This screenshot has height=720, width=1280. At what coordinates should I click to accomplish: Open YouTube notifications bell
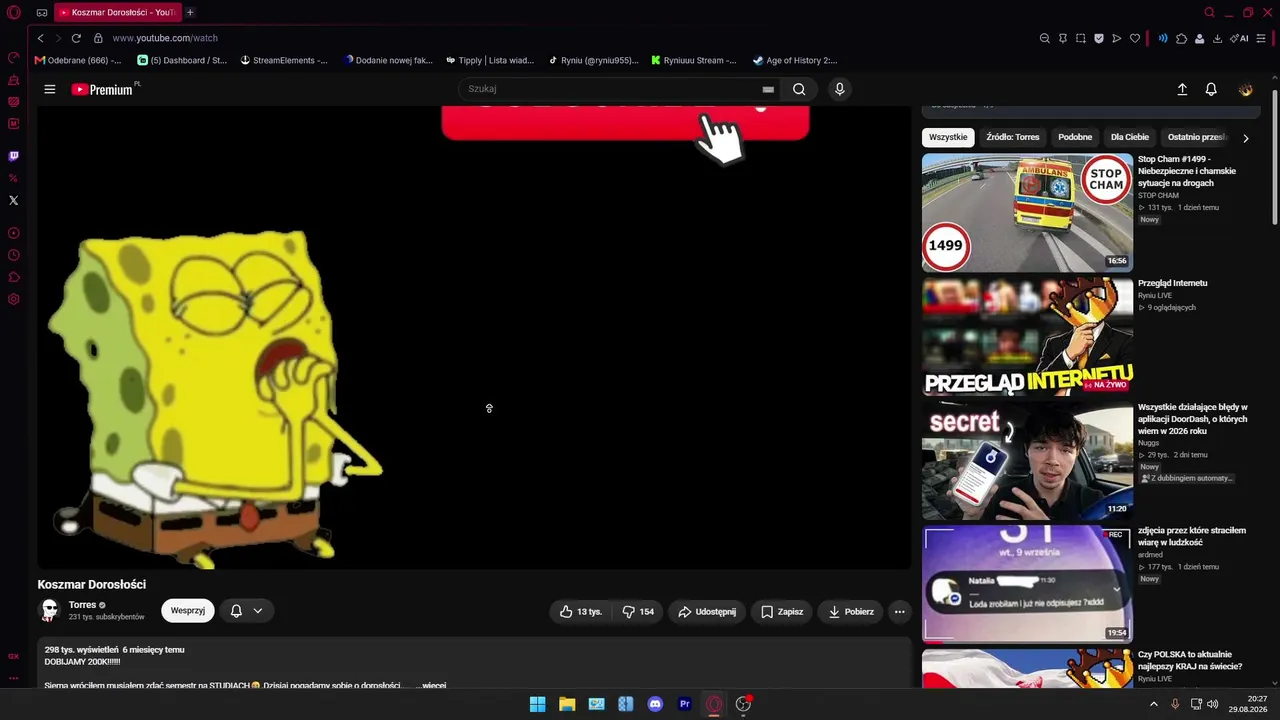click(1211, 89)
